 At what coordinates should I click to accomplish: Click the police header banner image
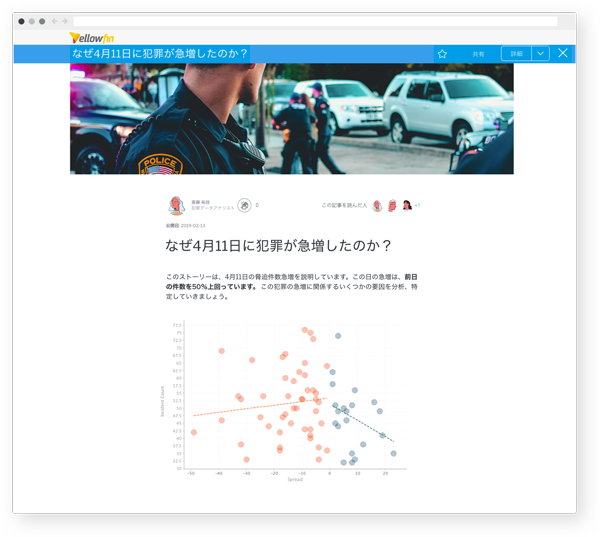[291, 119]
